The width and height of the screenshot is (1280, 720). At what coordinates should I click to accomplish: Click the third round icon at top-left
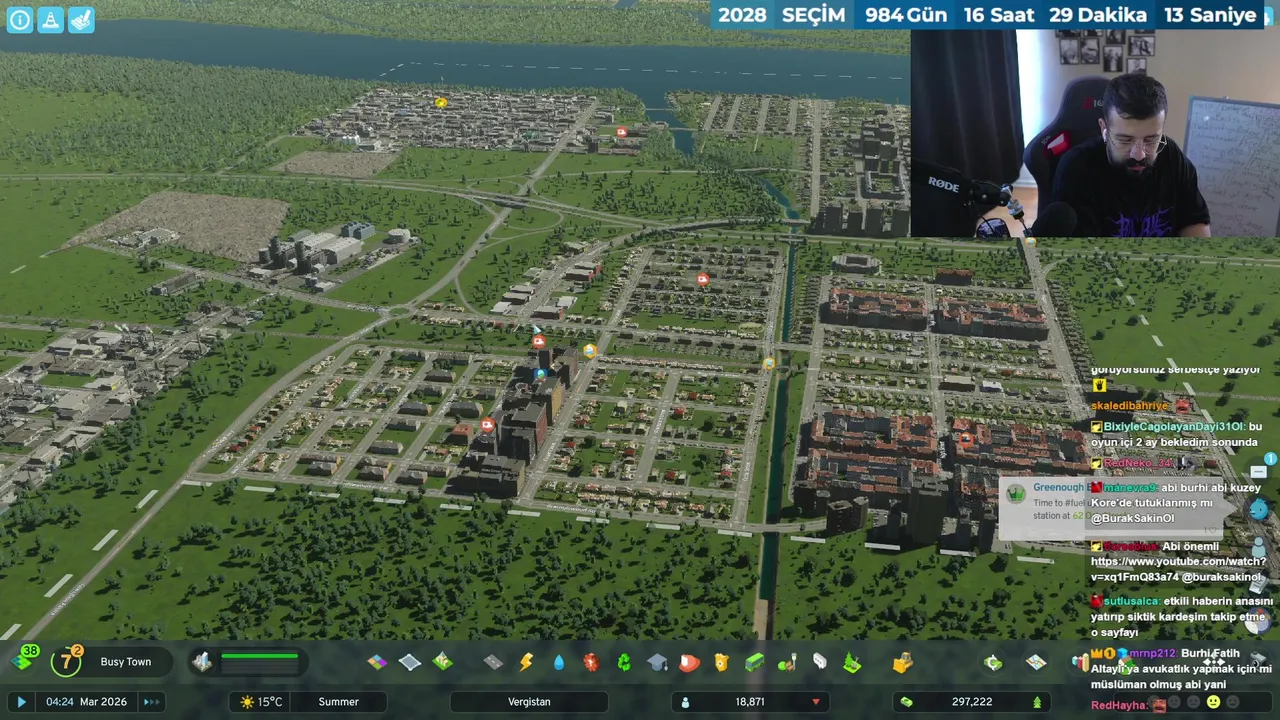(82, 19)
